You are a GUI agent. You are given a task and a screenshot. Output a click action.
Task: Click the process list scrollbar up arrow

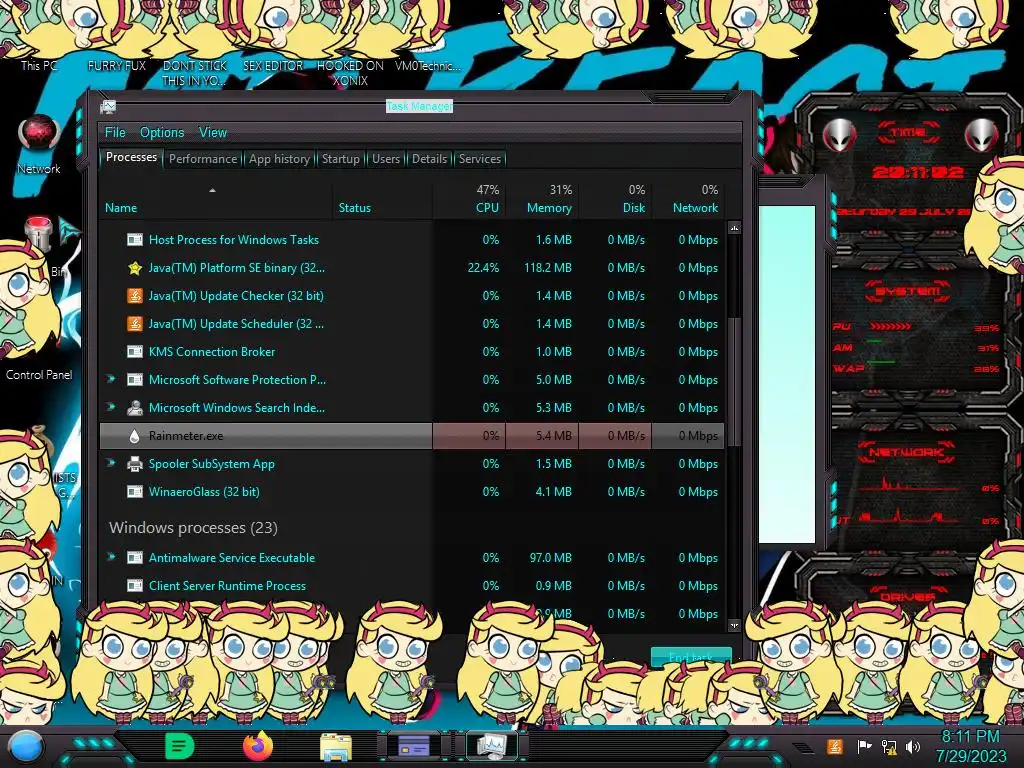[735, 228]
